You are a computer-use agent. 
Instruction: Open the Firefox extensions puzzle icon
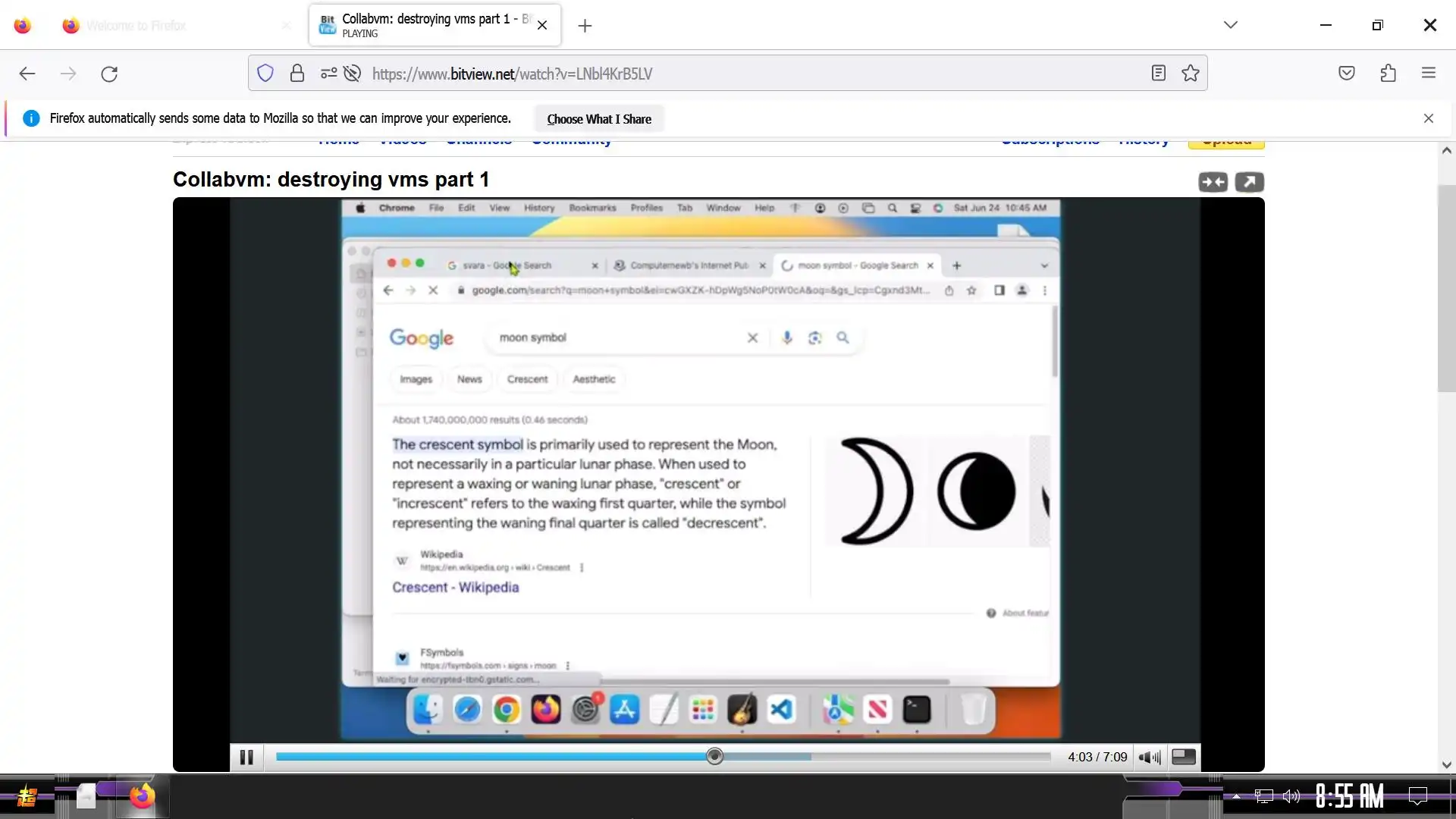click(x=1388, y=74)
